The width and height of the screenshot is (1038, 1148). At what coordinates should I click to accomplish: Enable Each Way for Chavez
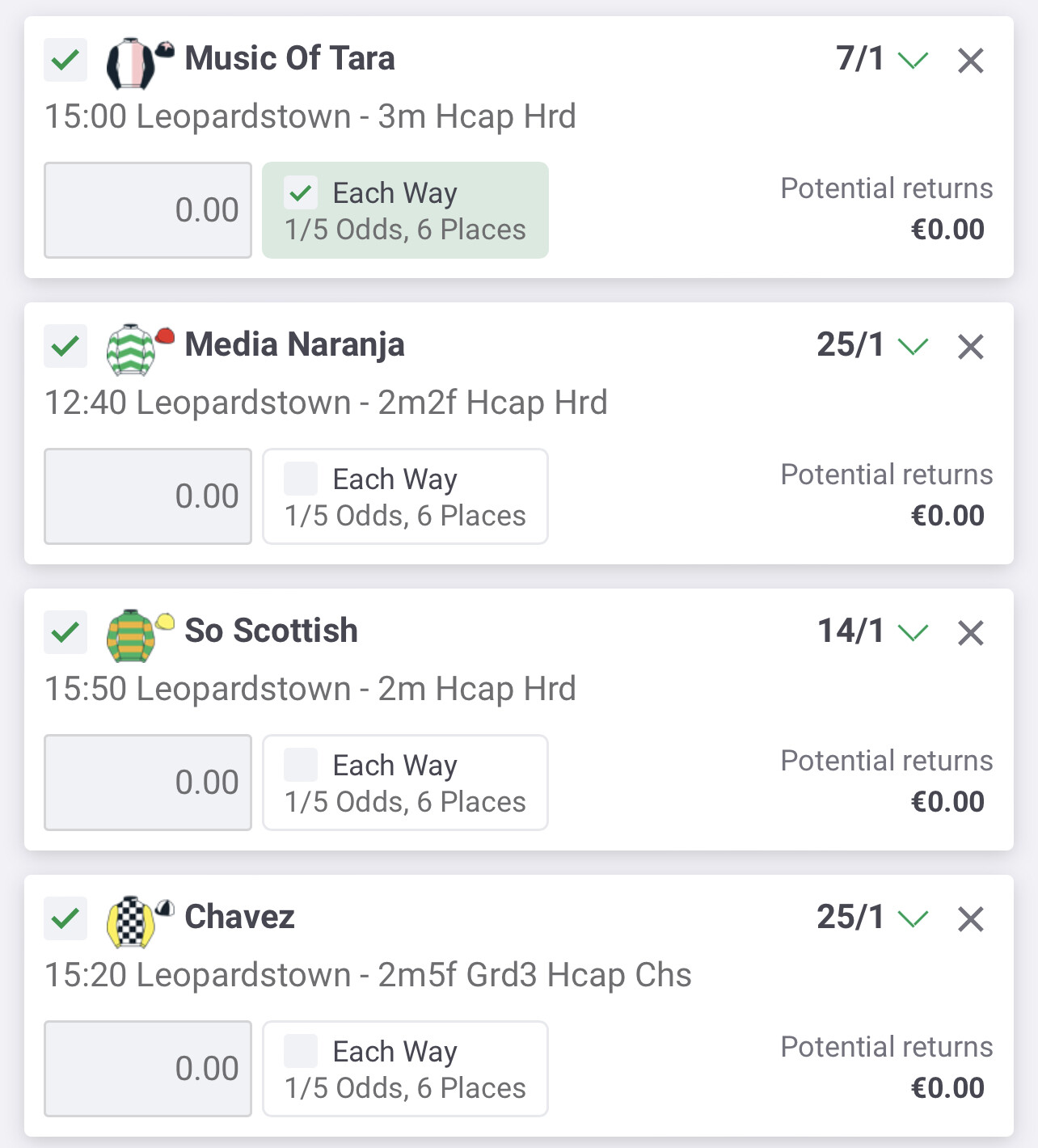click(301, 1052)
